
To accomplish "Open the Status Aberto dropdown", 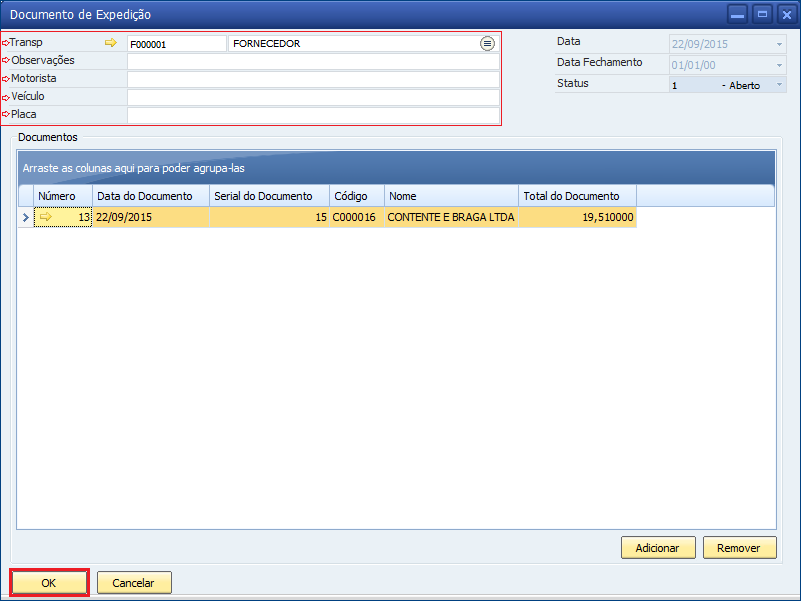I will (x=780, y=85).
